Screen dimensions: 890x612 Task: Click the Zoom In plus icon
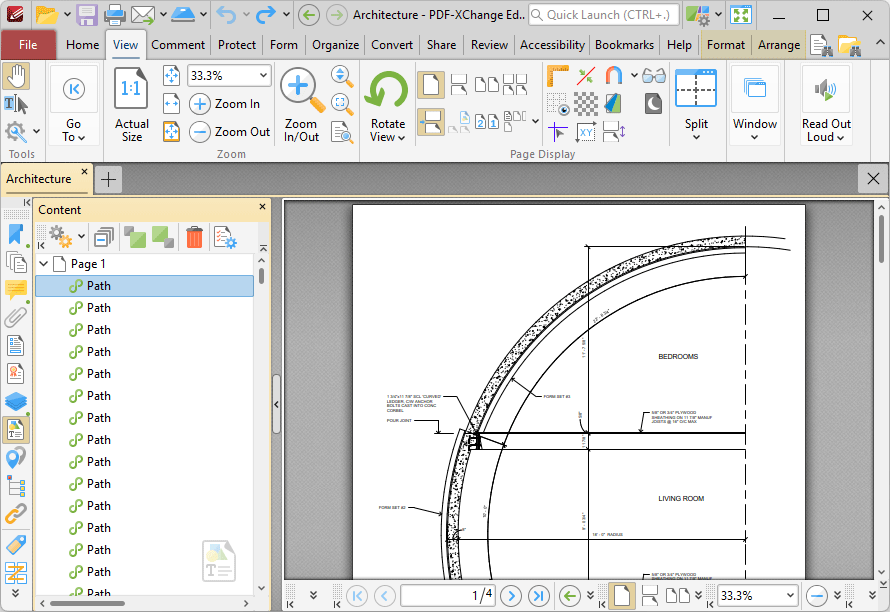[x=200, y=104]
